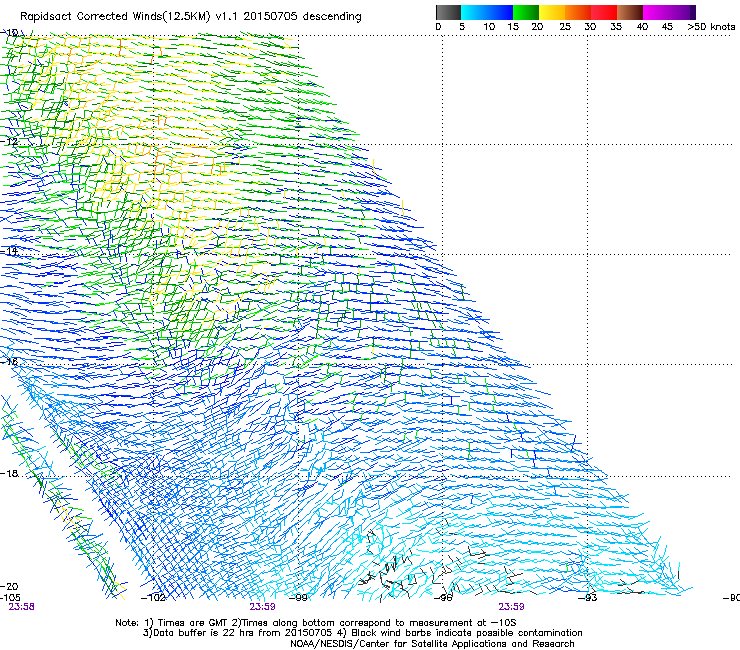
Task: Click the -18 latitude axis label
Action: pyautogui.click(x=10, y=473)
